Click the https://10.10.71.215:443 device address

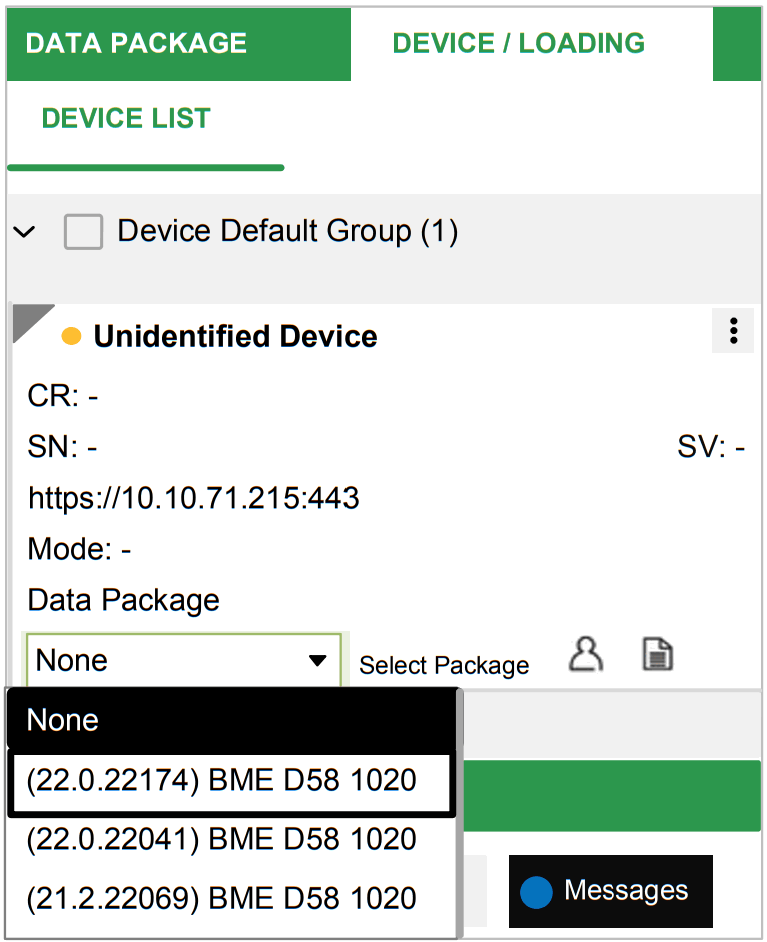(192, 498)
